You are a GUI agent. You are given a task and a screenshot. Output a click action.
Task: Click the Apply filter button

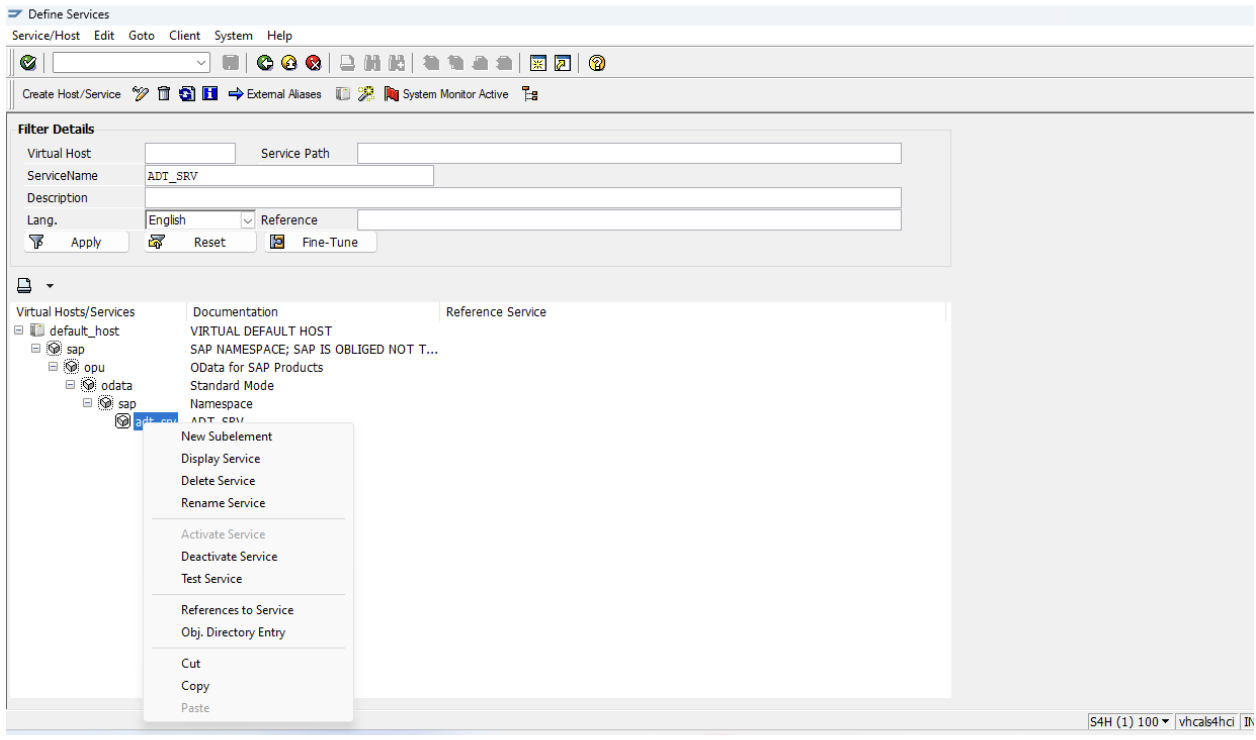pos(76,242)
